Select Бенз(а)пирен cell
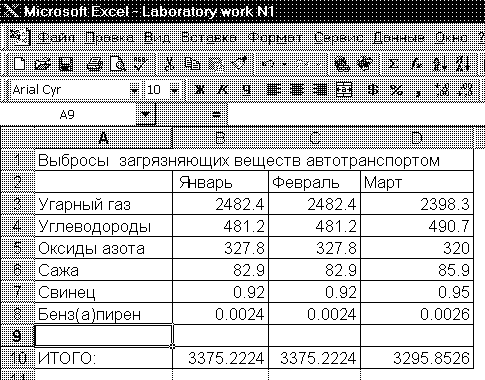The image size is (485, 380). click(x=104, y=314)
